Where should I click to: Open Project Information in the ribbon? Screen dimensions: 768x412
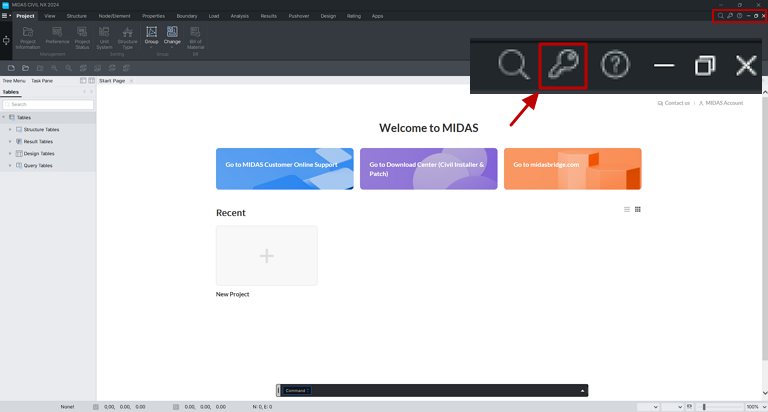[28, 38]
